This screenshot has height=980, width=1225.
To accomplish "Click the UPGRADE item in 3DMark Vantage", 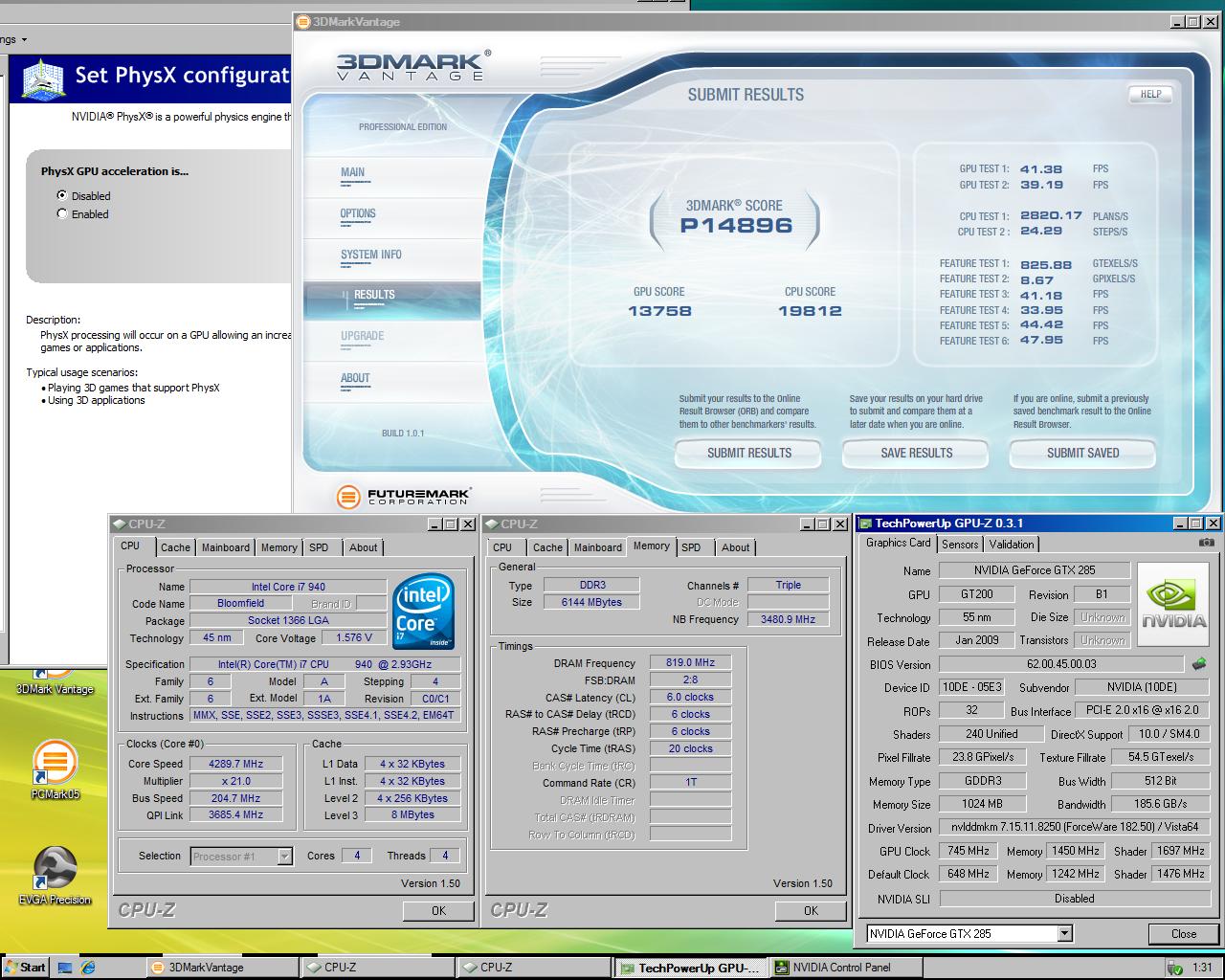I will click(362, 337).
